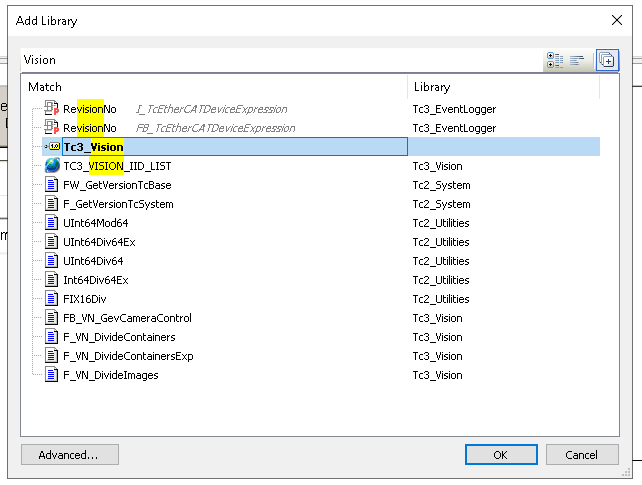Select F_GetVersionTcSystem function
The width and height of the screenshot is (642, 485).
click(x=118, y=204)
